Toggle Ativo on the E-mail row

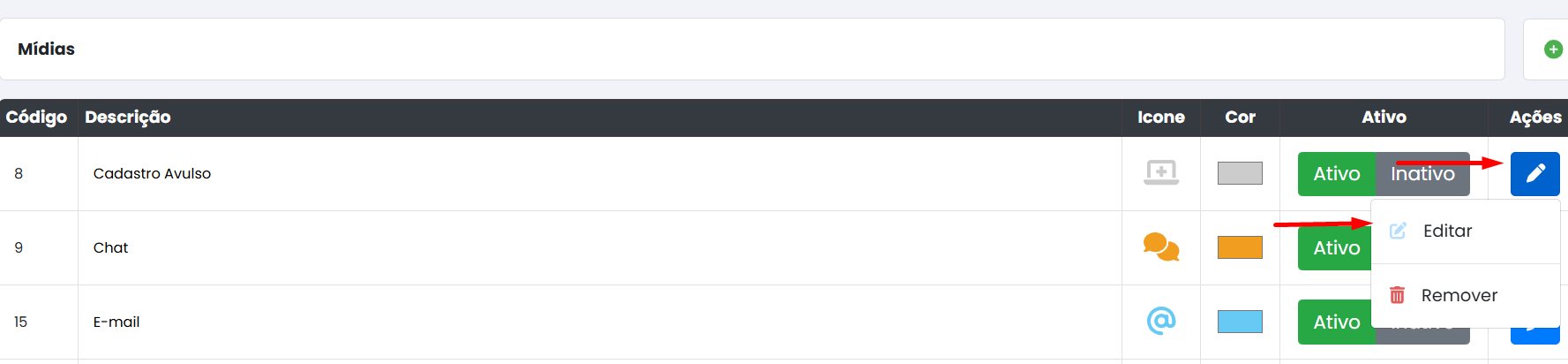point(1336,322)
